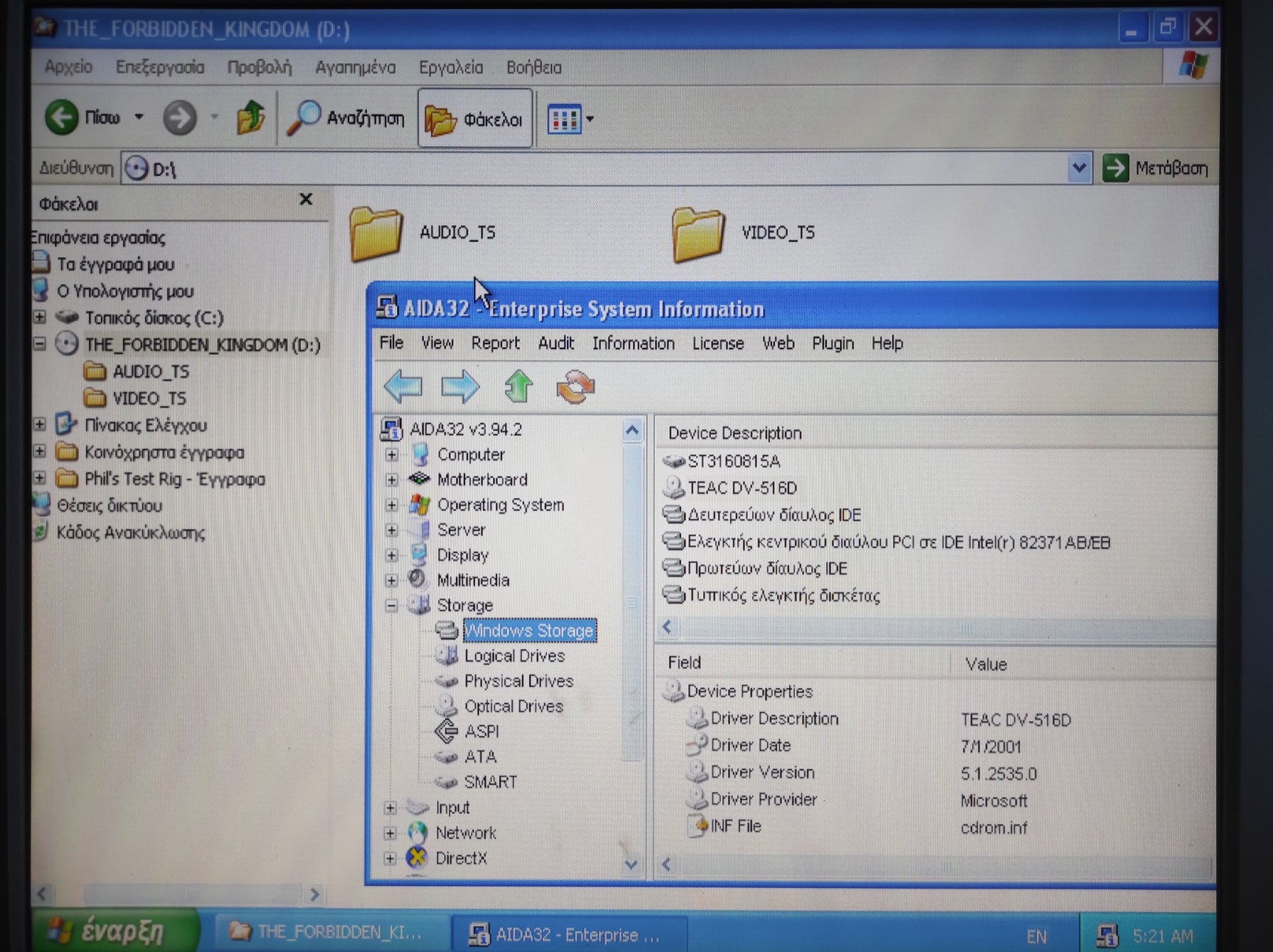
Task: Open the address bar dropdown arrow
Action: click(1079, 169)
